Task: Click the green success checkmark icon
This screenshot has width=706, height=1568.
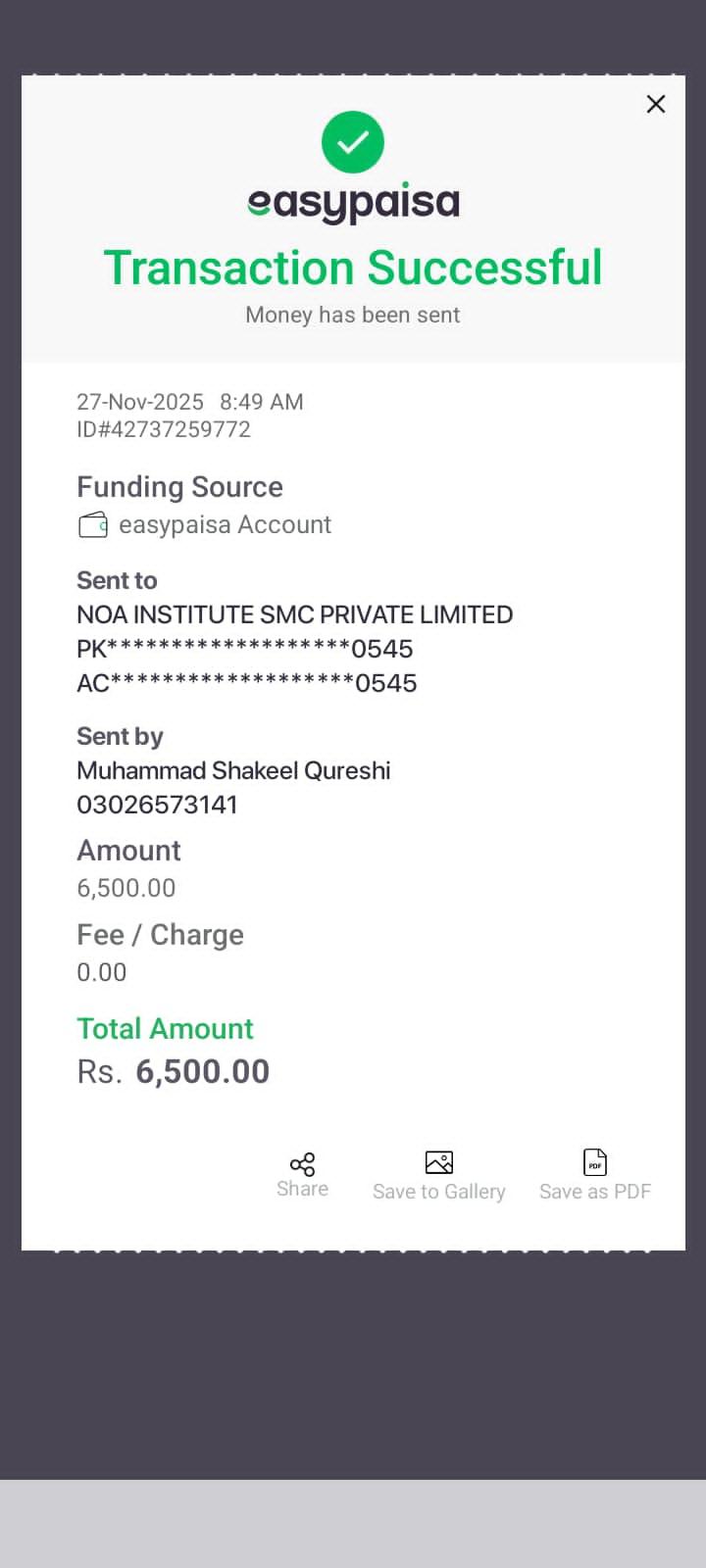Action: 353,142
